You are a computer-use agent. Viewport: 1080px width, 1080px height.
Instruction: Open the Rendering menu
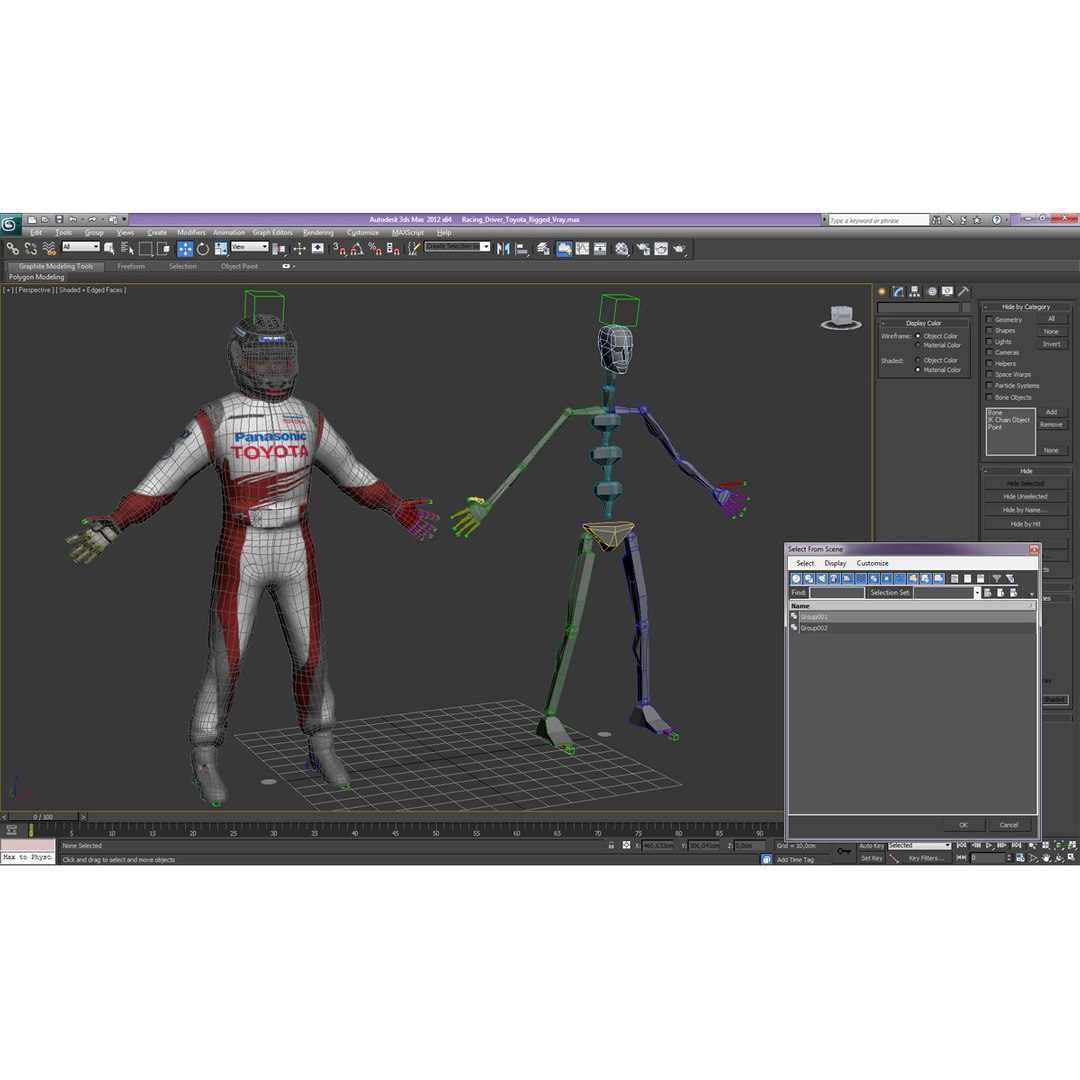318,233
